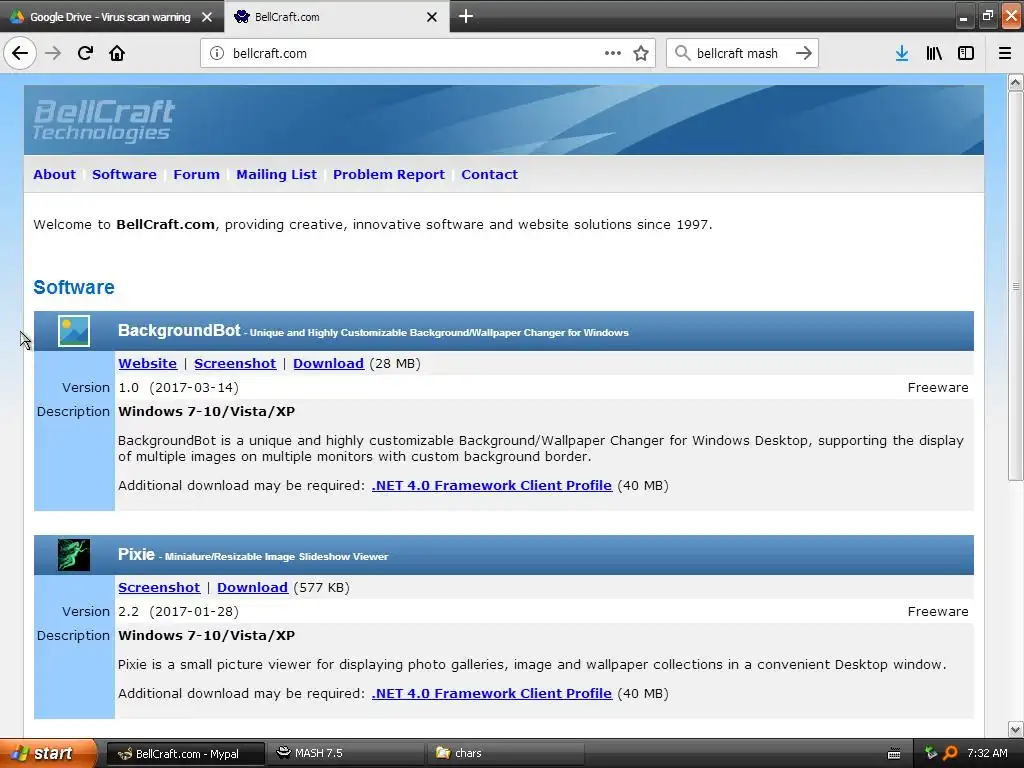The width and height of the screenshot is (1024, 768).
Task: Open a new tab with plus button
Action: (x=466, y=16)
